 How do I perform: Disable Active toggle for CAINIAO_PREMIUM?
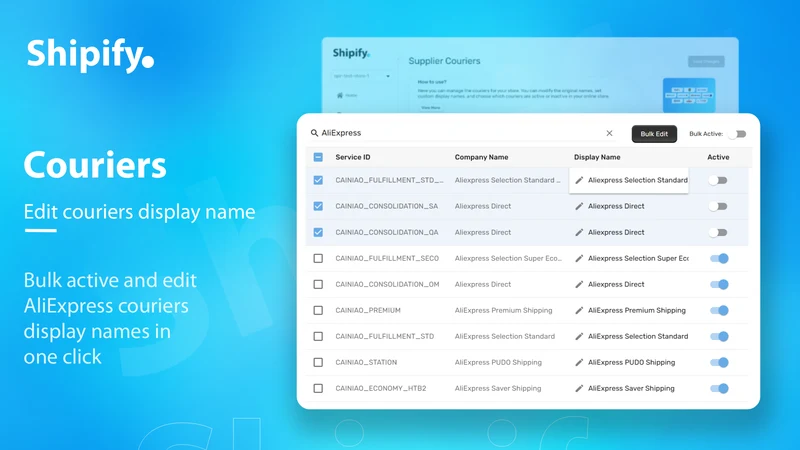(719, 310)
